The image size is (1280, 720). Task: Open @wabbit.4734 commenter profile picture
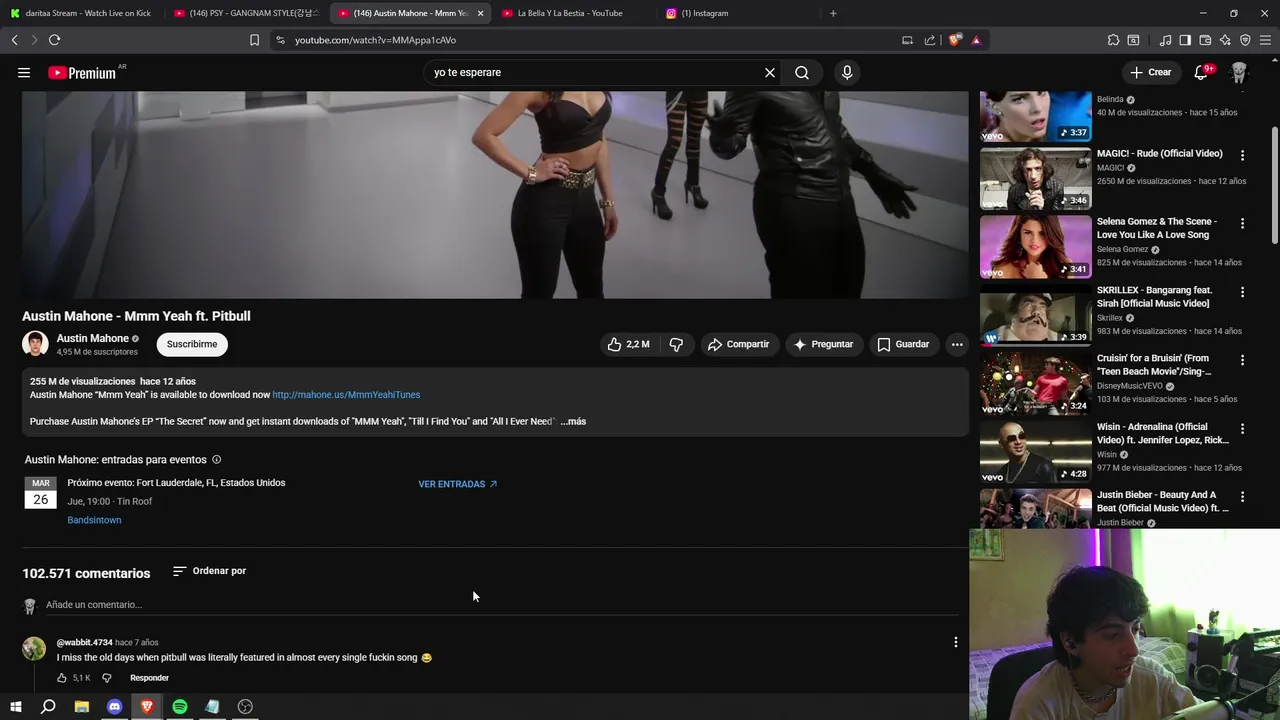pos(34,648)
